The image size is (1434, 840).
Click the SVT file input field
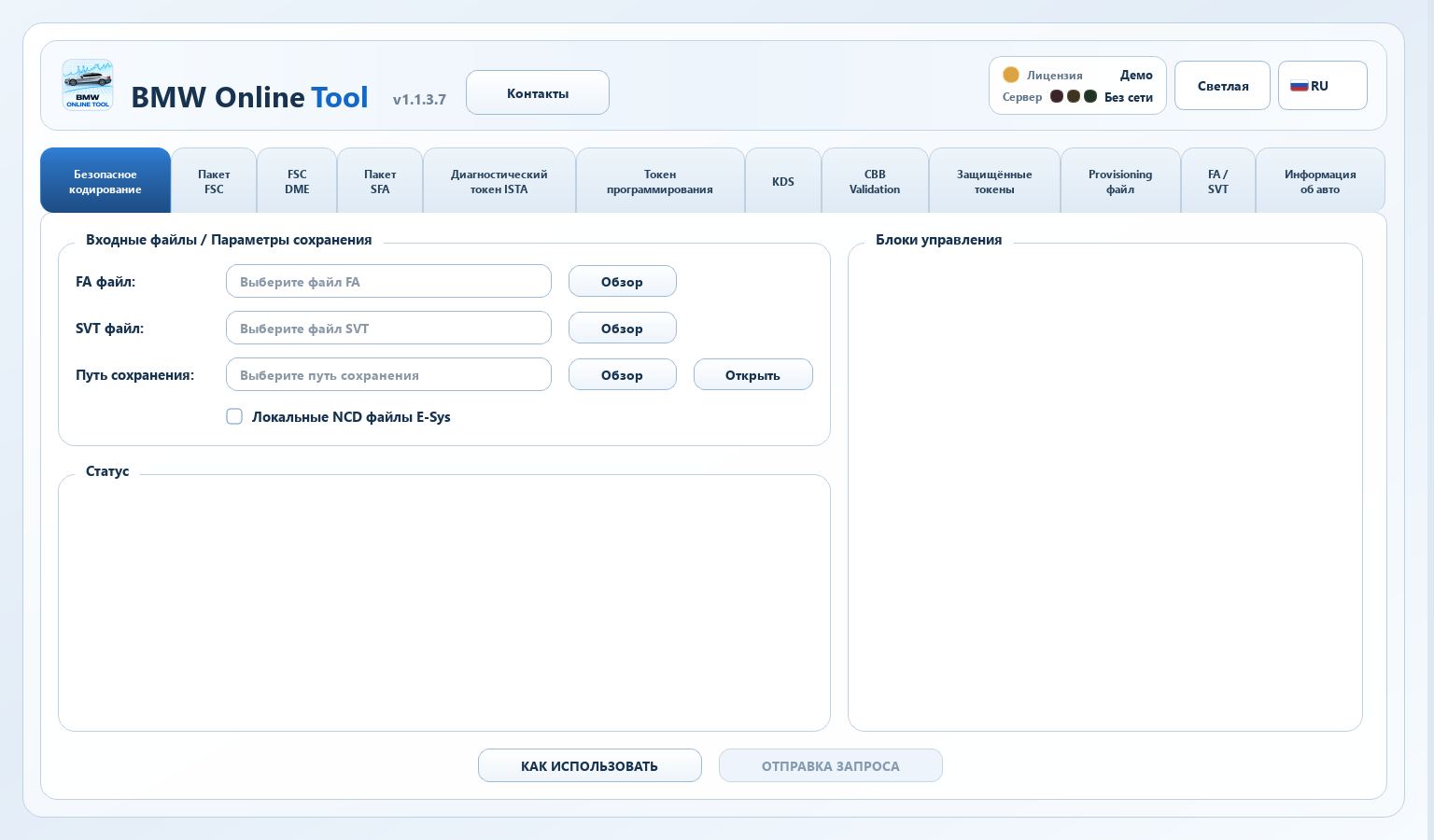coord(388,328)
